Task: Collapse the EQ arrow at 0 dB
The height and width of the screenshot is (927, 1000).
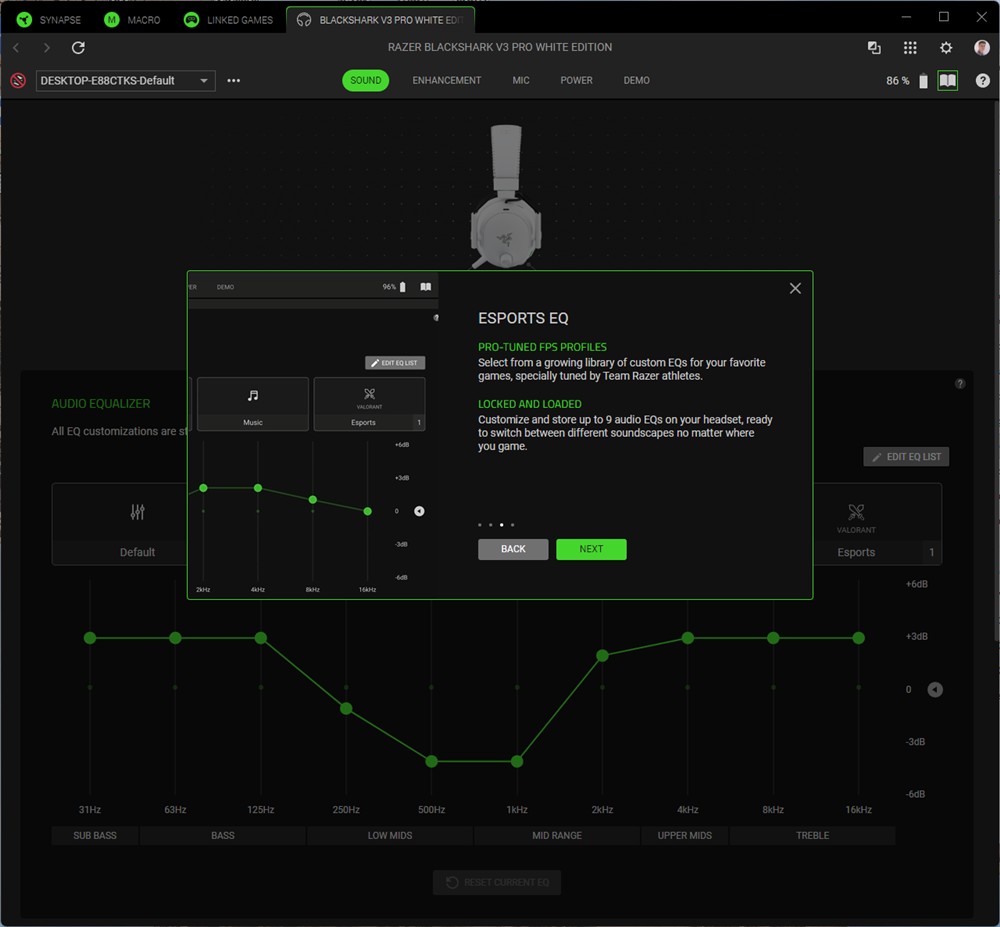Action: (935, 690)
